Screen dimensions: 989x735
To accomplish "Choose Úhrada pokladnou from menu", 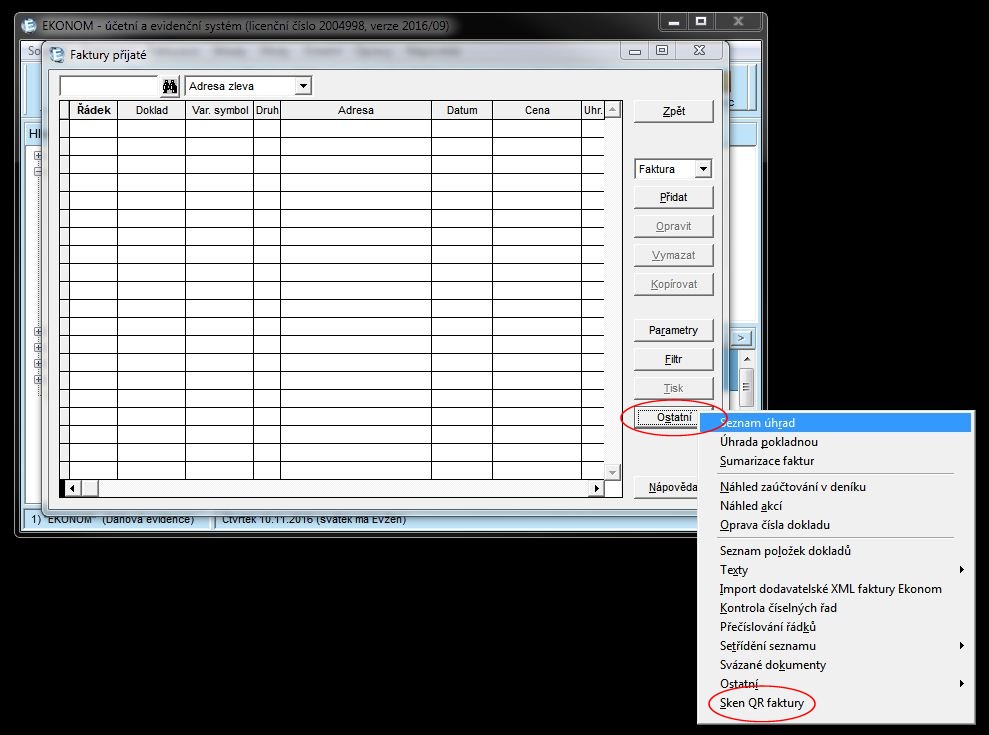I will (x=836, y=442).
